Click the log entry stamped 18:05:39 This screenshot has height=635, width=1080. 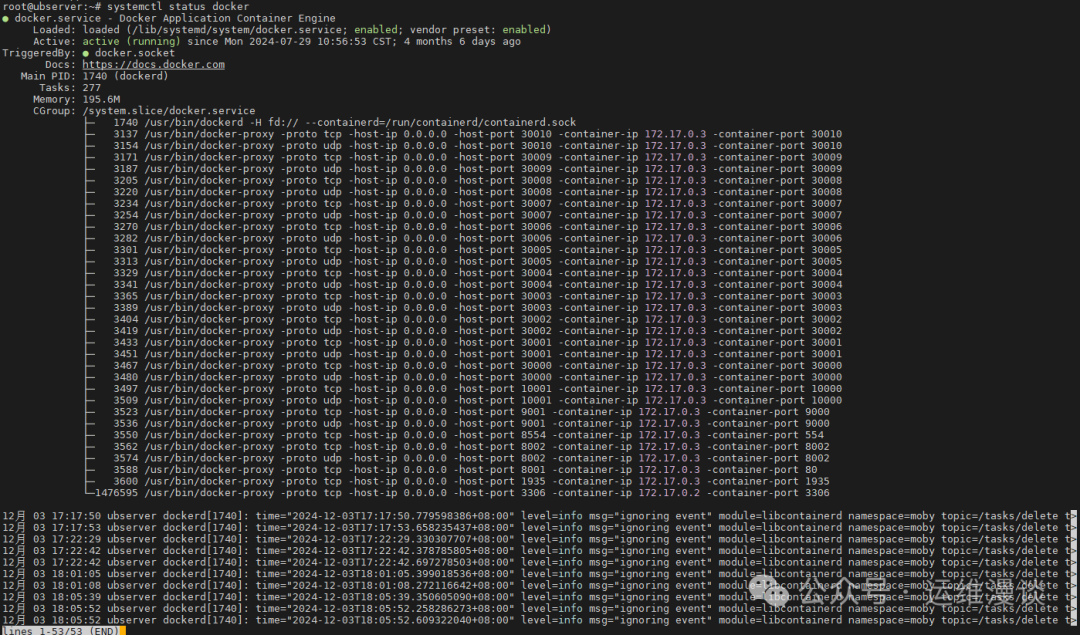(x=539, y=597)
